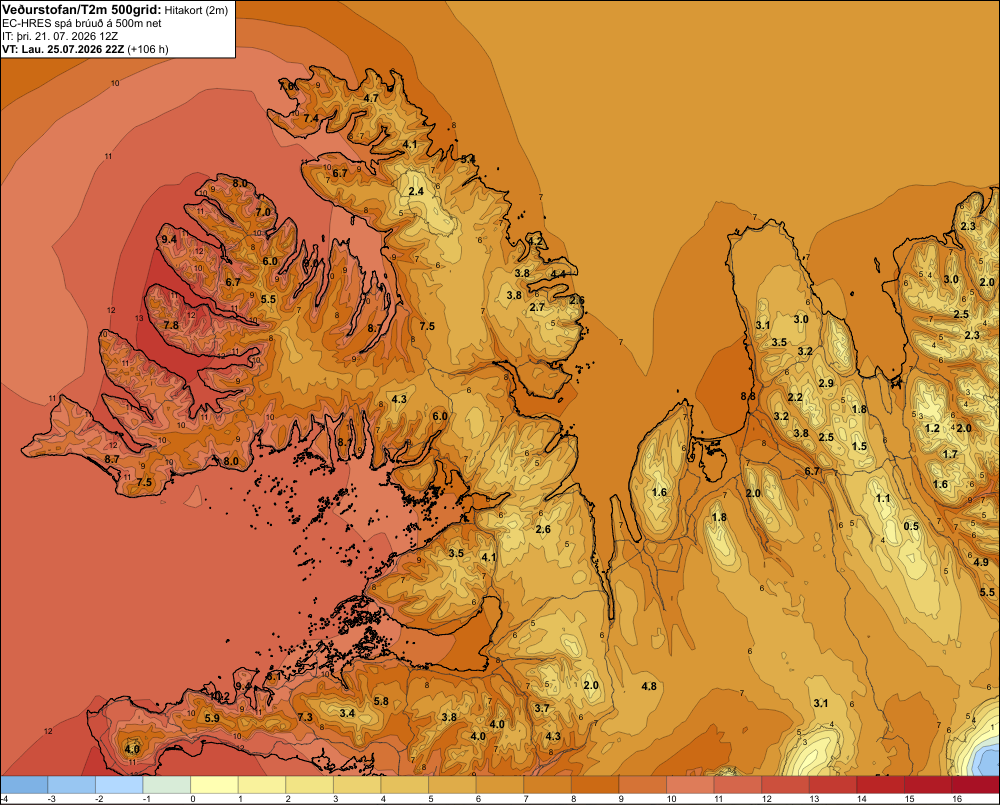Click the Veðurstofan/T2m 500grid title text

click(x=82, y=10)
